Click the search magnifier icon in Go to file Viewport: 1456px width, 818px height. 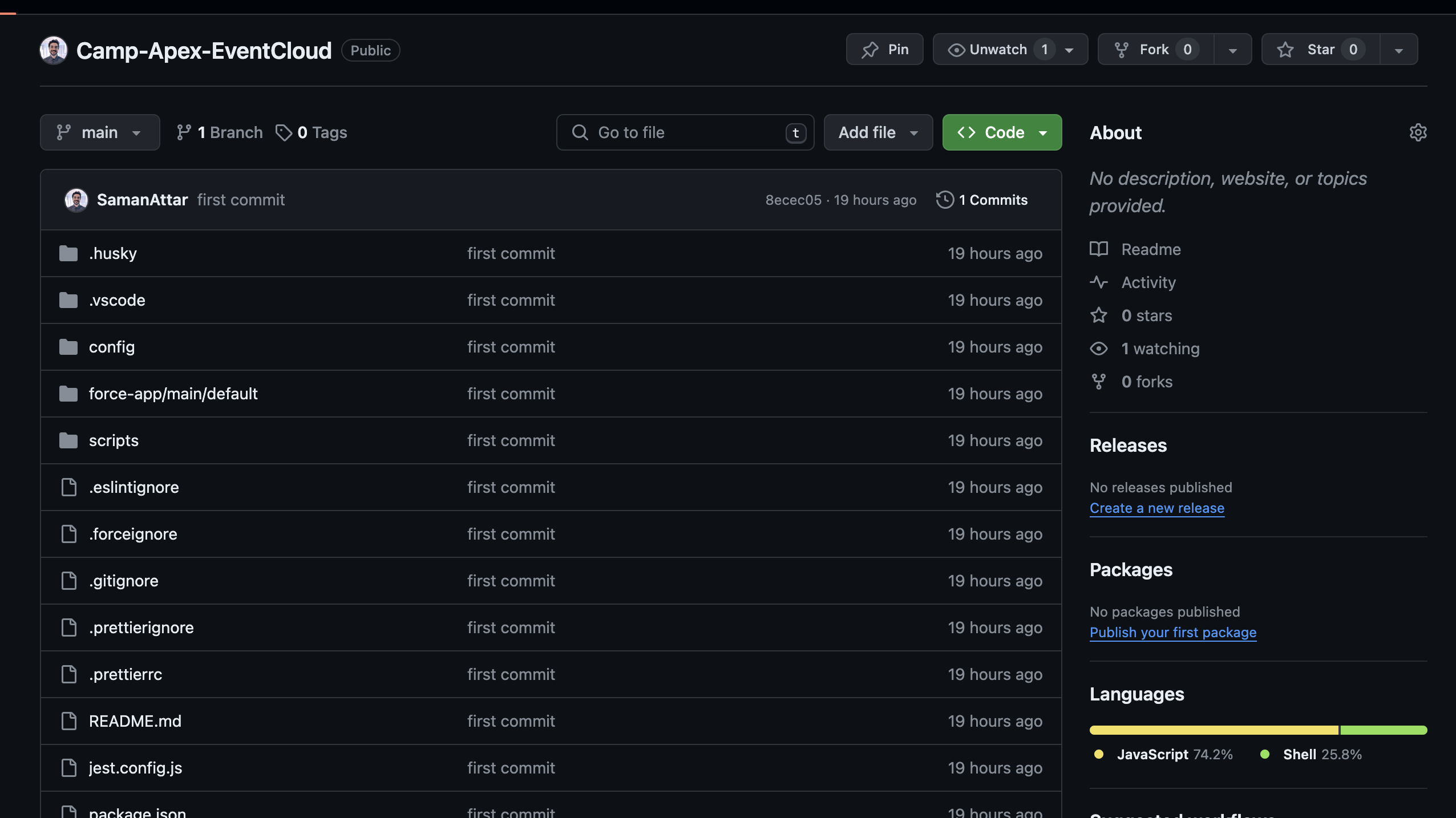point(580,132)
